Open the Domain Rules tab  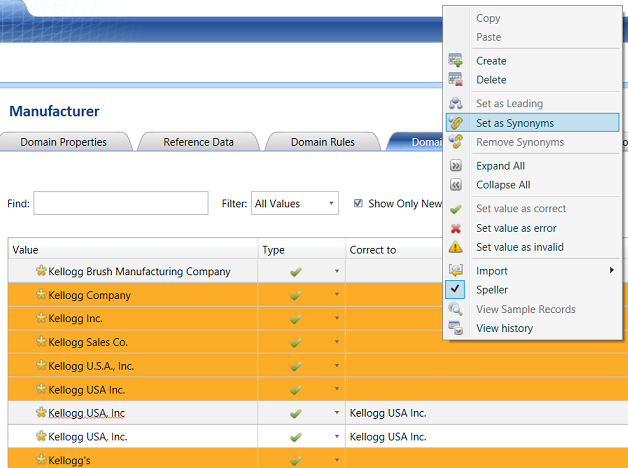322,142
